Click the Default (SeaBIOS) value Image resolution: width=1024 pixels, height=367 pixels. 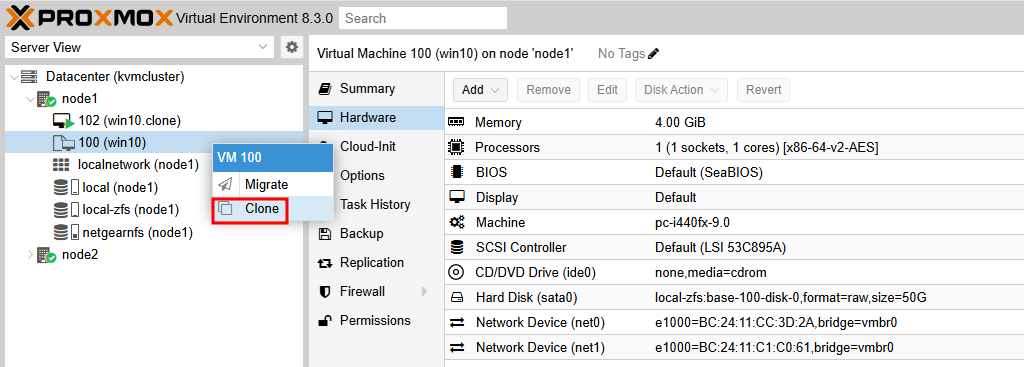pos(709,172)
